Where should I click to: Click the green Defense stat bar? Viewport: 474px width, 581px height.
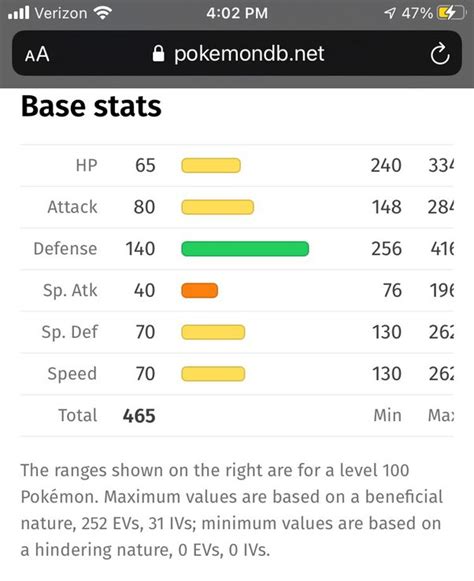click(x=245, y=249)
